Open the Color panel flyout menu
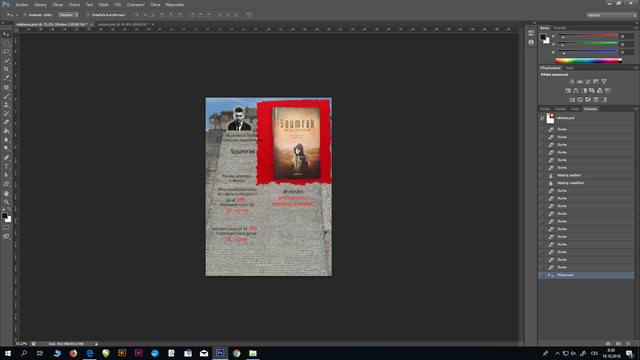The width and height of the screenshot is (640, 360). [x=636, y=28]
